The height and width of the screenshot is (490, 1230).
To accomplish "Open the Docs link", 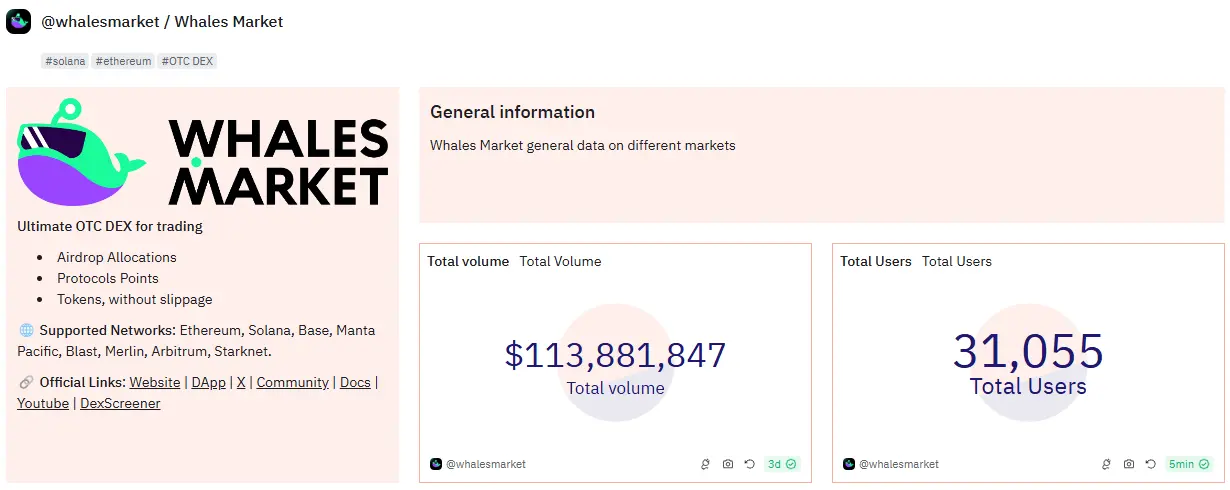I will (x=355, y=382).
